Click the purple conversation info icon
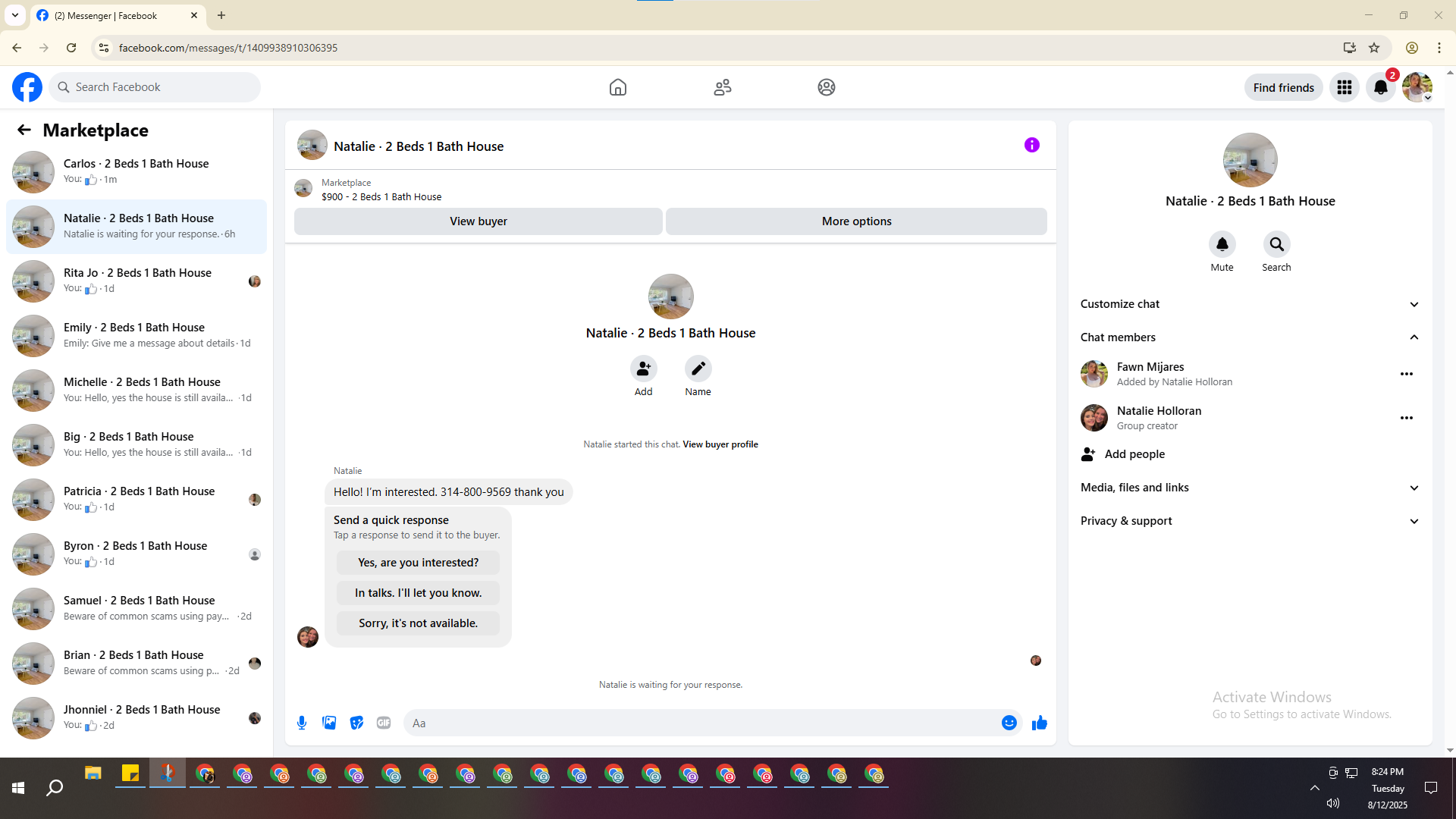Image resolution: width=1456 pixels, height=819 pixels. pyautogui.click(x=1031, y=145)
